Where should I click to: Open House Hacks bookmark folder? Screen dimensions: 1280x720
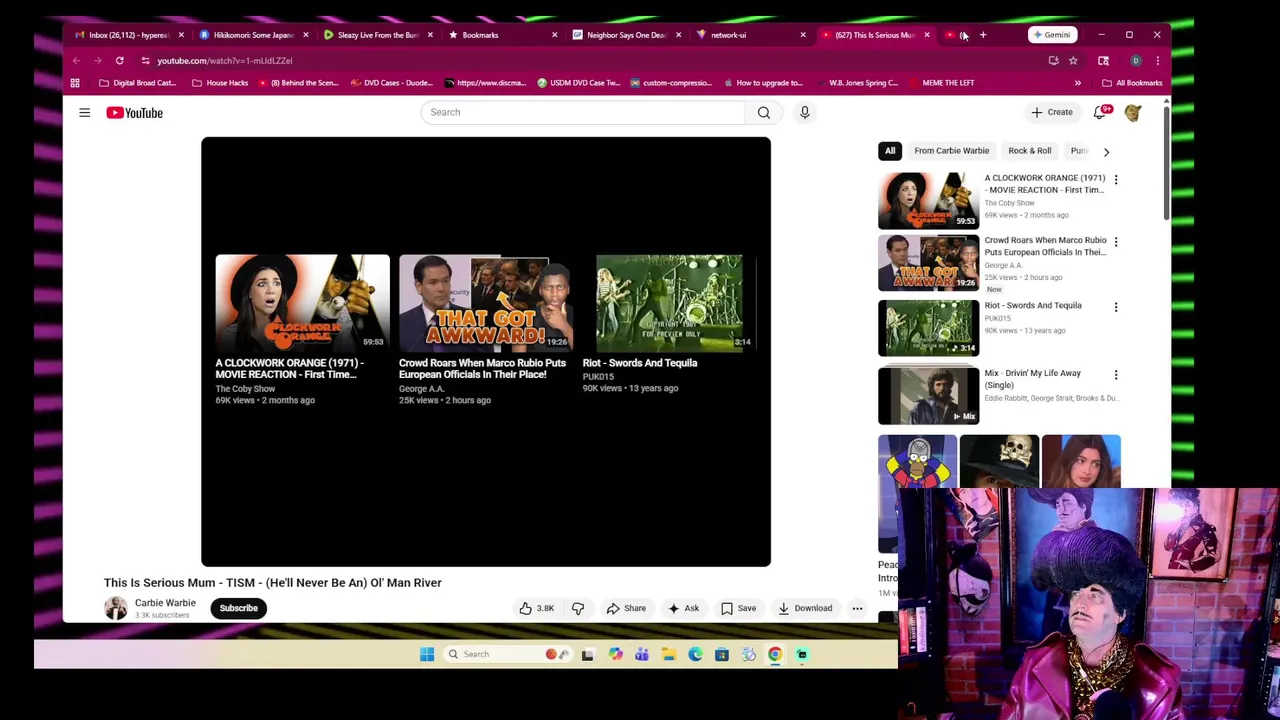[220, 83]
